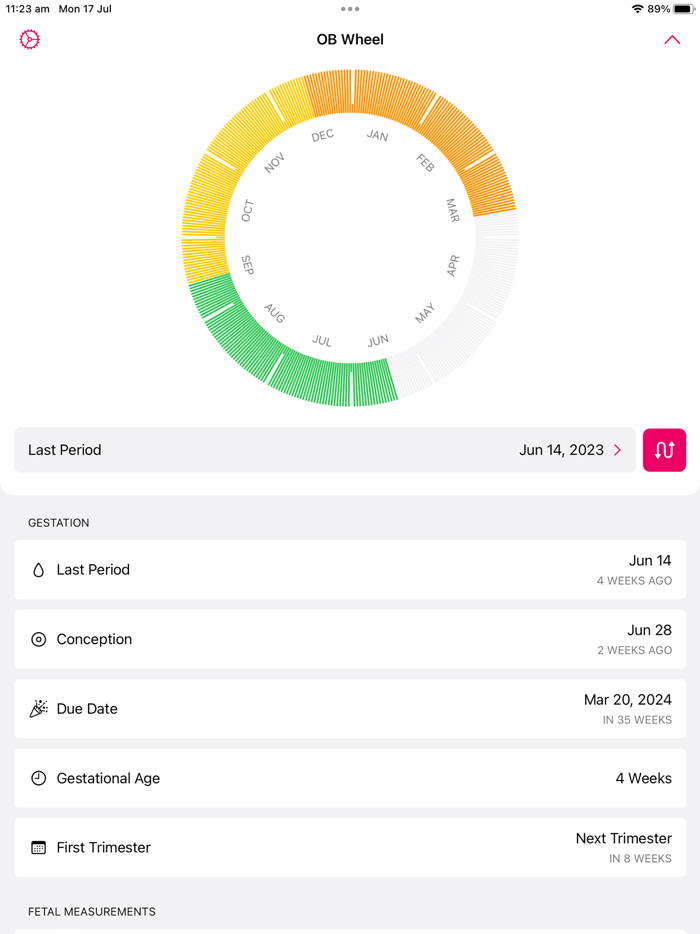This screenshot has width=700, height=934.
Task: Open the pregnancy wheel settings gear
Action: click(x=29, y=39)
